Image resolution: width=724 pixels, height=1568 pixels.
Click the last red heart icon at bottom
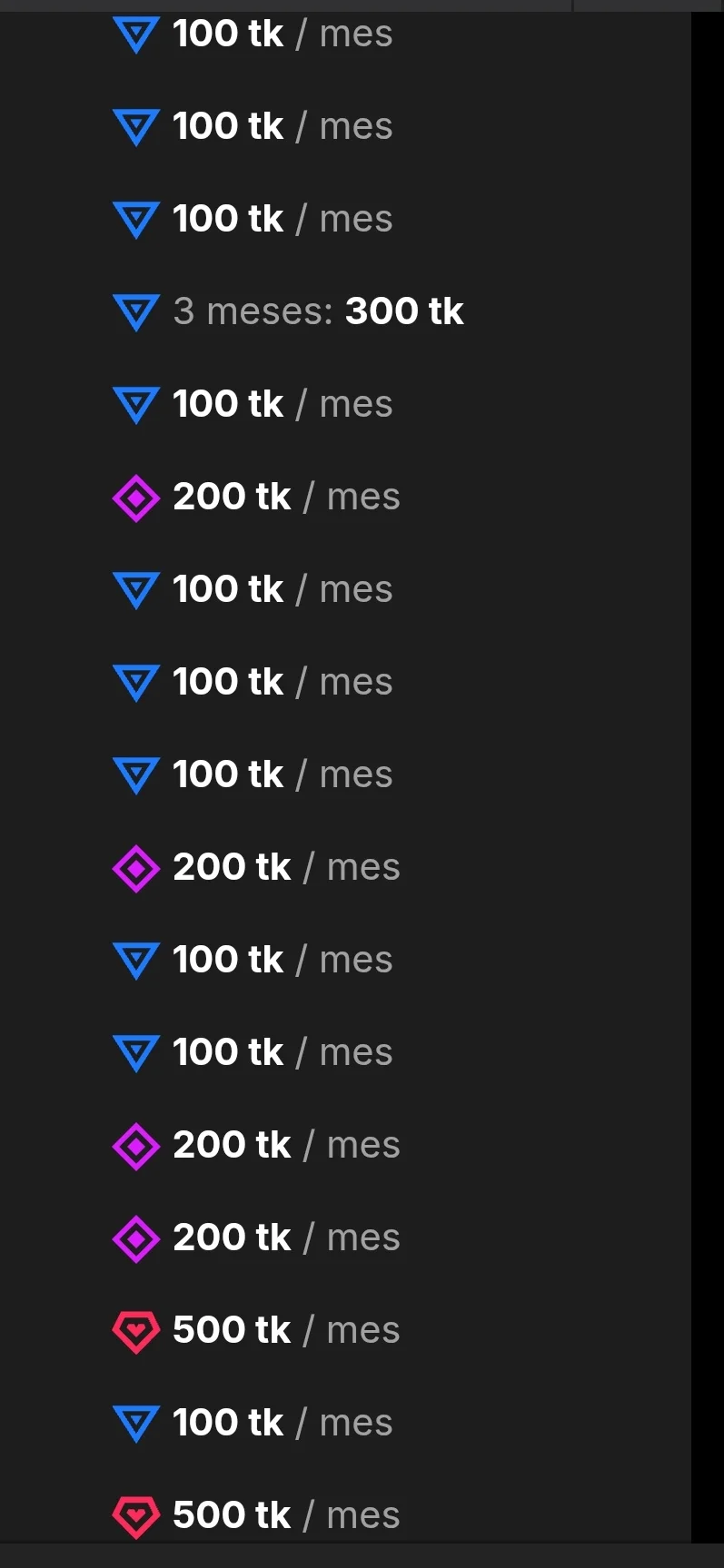click(x=136, y=1516)
